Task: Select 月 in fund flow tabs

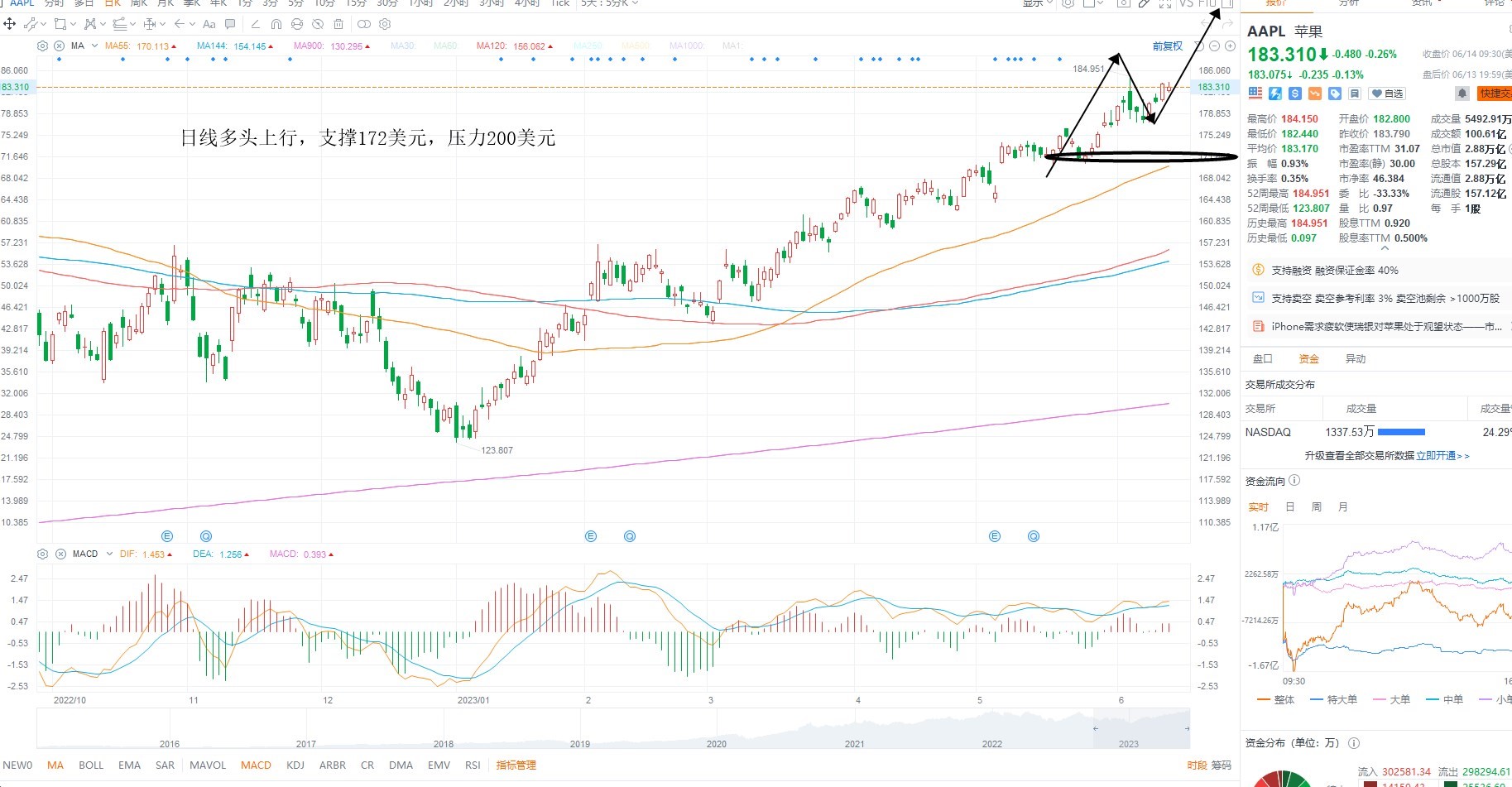Action: (x=1342, y=507)
